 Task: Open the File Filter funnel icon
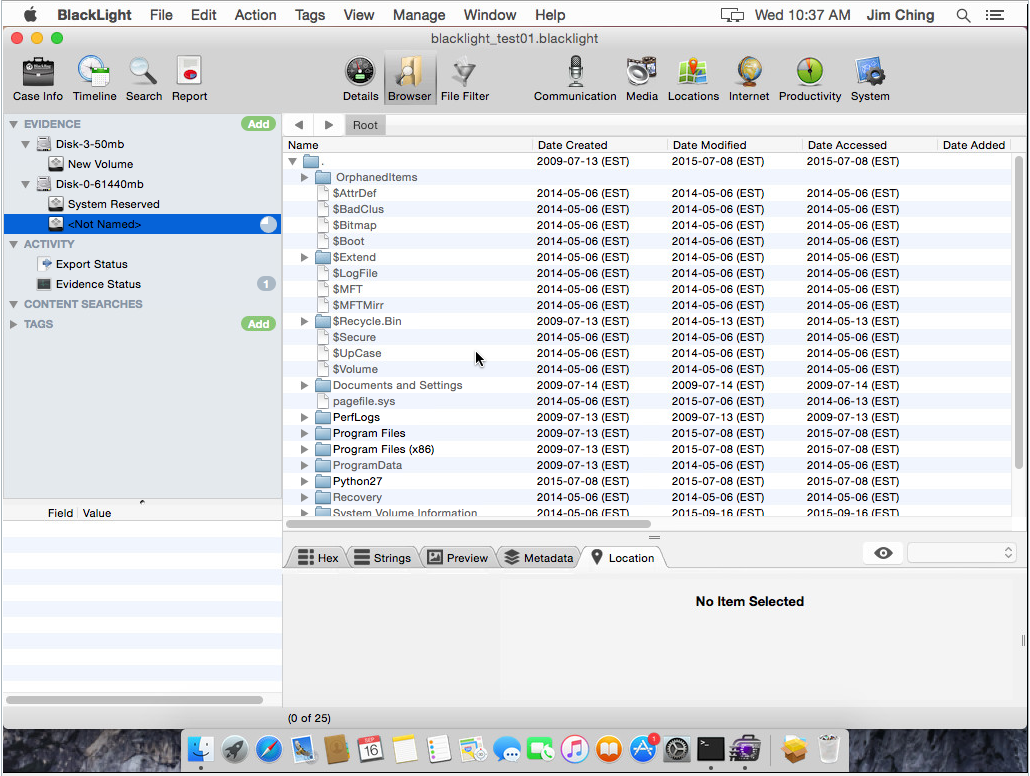(464, 79)
